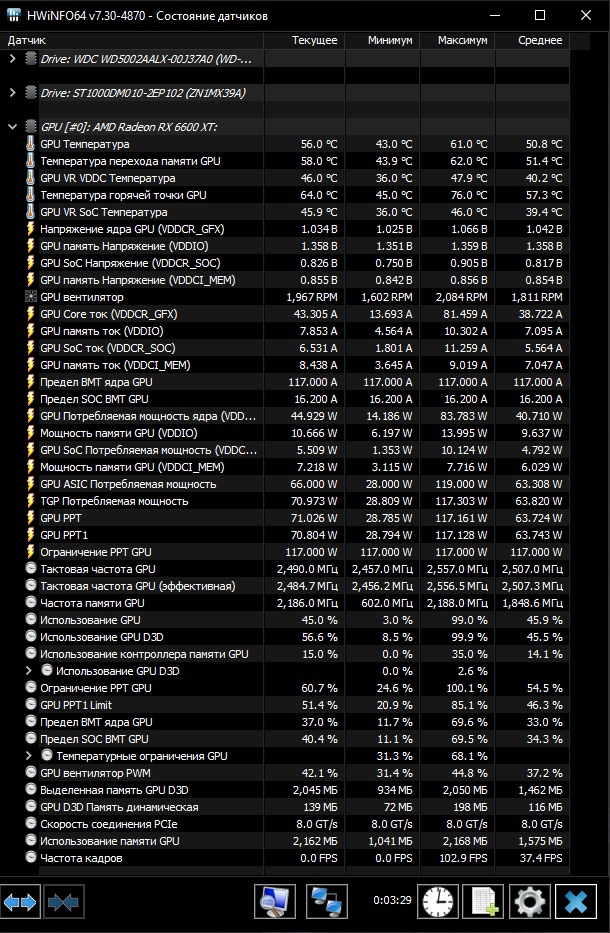Viewport: 610px width, 933px height.
Task: Click the thermometer icon beside GPU Температура
Action: (31, 144)
